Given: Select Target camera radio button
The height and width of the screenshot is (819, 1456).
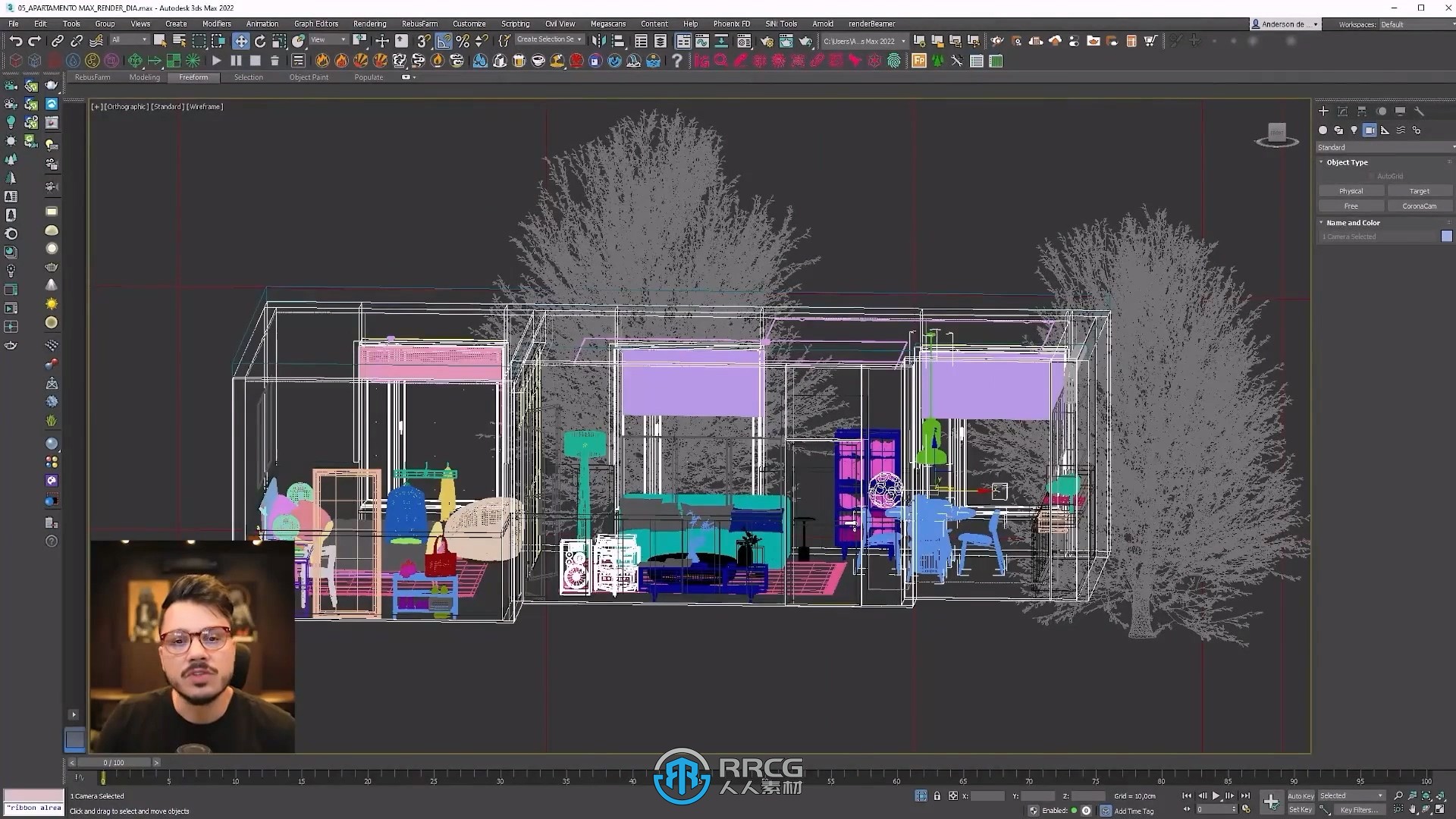Looking at the screenshot, I should [x=1419, y=191].
